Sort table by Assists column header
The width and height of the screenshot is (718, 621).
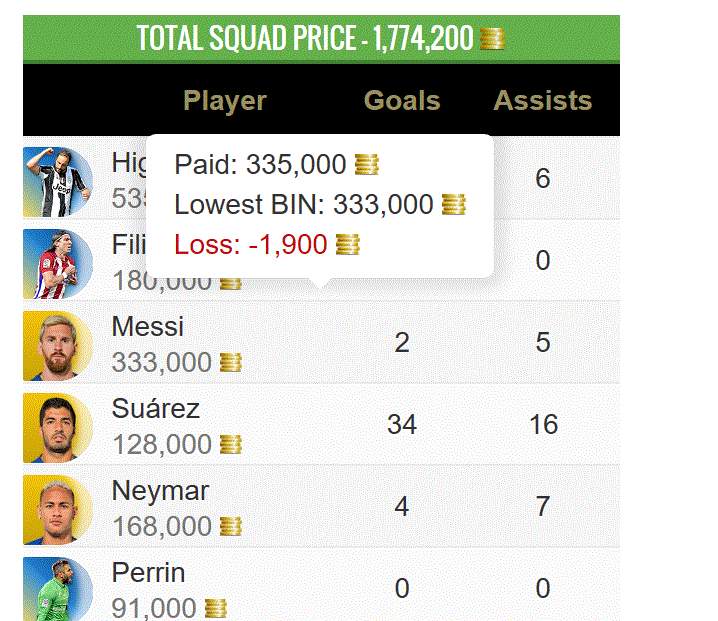(x=543, y=101)
